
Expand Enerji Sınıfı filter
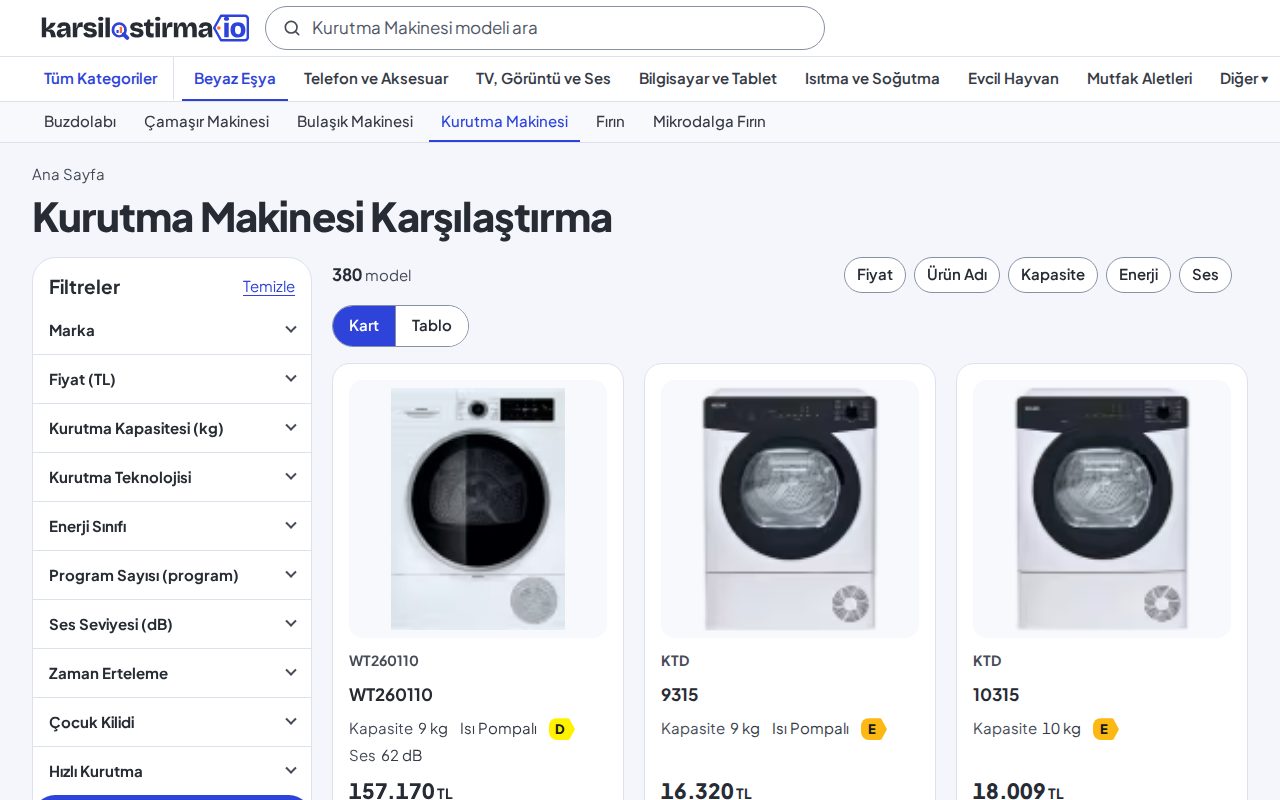(172, 526)
